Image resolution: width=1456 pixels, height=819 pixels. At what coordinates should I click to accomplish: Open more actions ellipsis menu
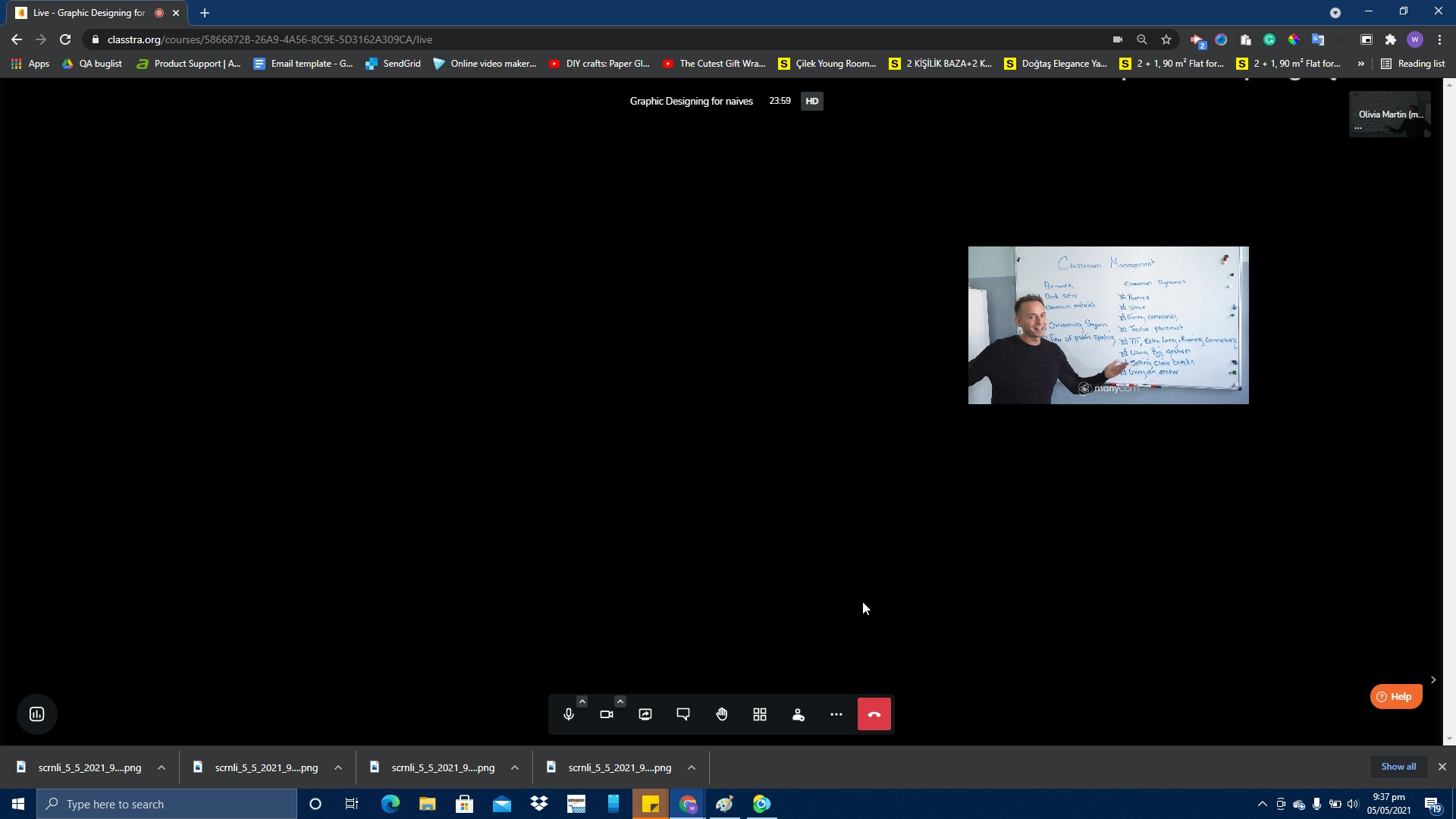tap(836, 714)
